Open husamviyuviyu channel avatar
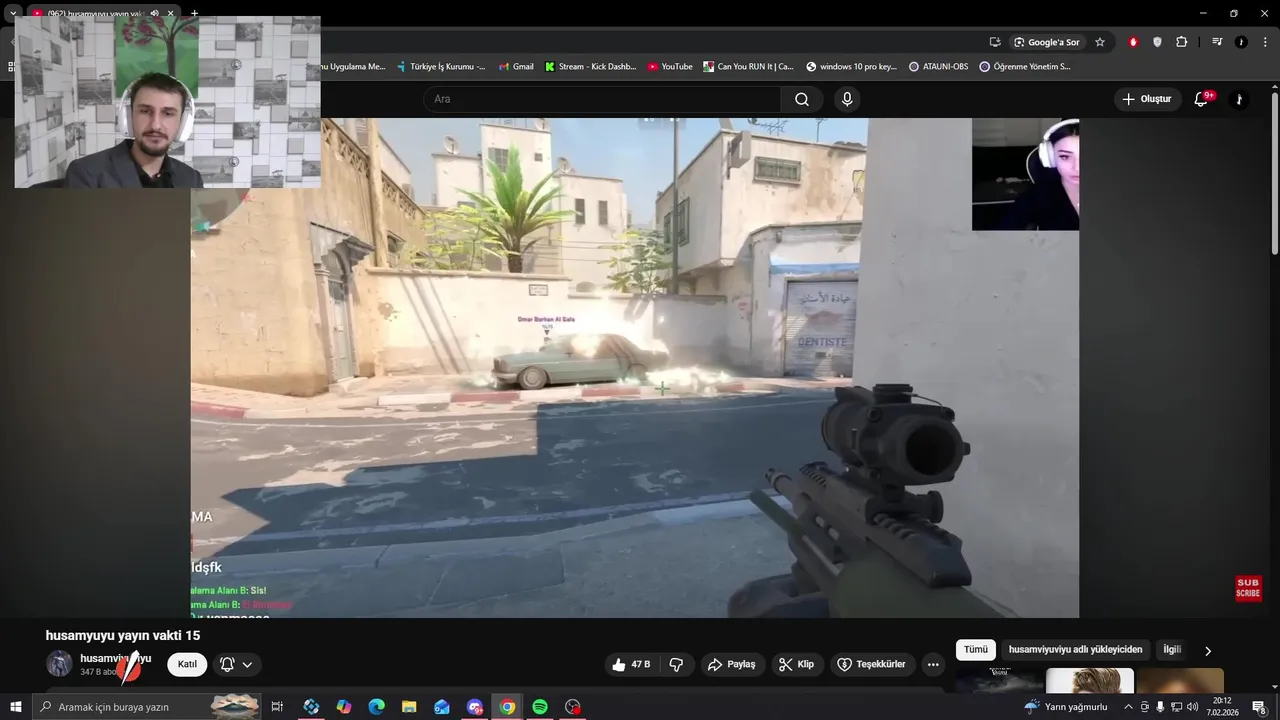Viewport: 1280px width, 720px height. [59, 664]
